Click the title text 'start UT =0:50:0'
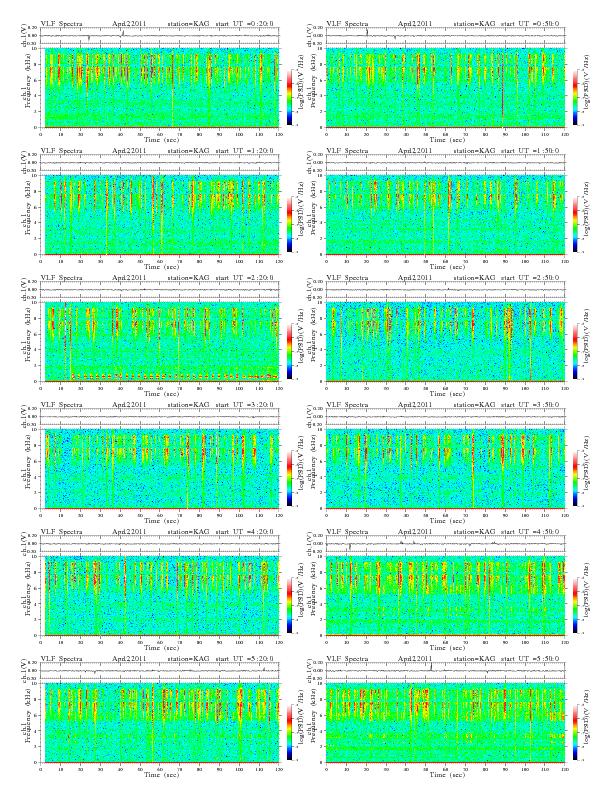Viewport: 612px width, 792px height. 530,24
